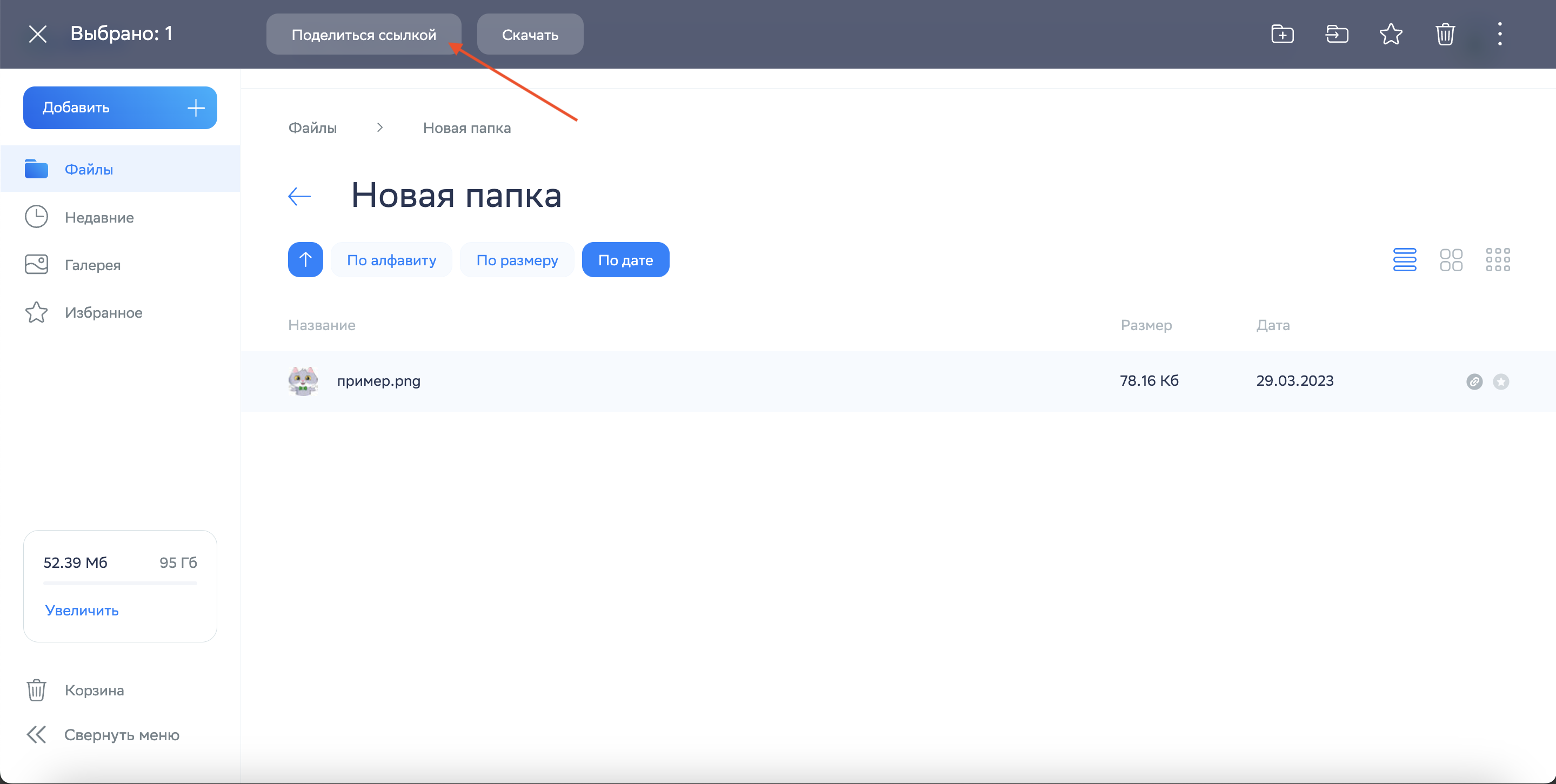Delete selection using the trash icon

coord(1445,34)
